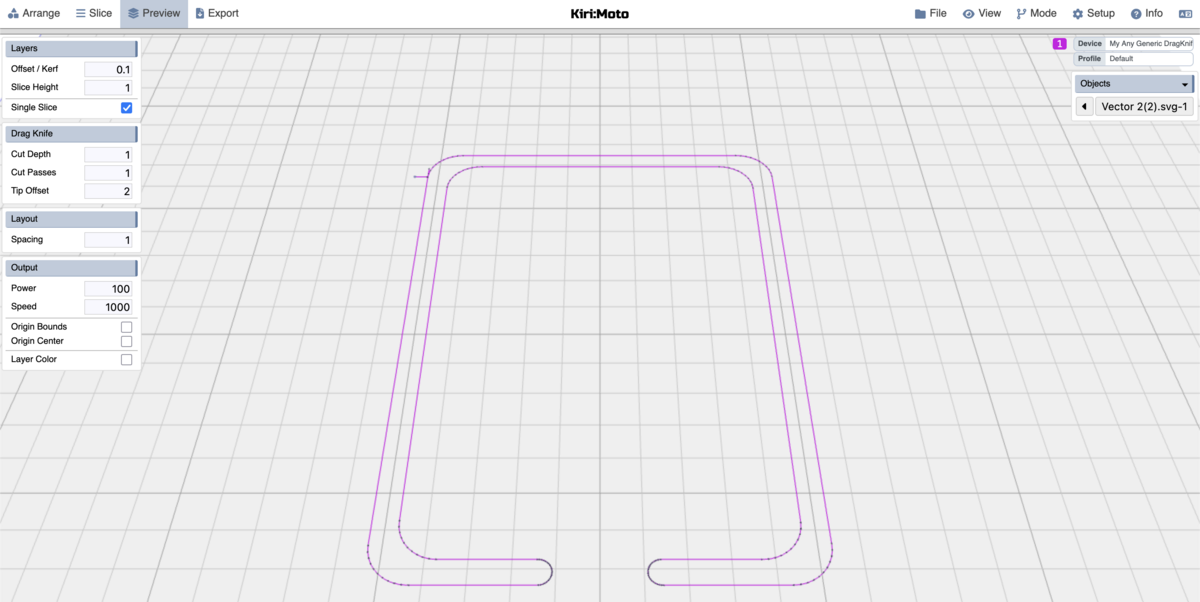Open the File menu folder icon

click(920, 14)
